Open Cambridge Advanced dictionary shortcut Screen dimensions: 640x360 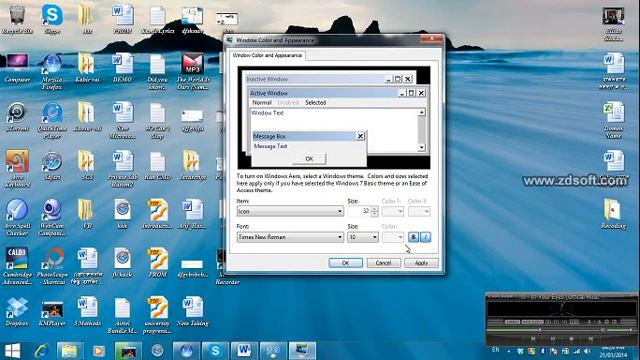click(17, 266)
